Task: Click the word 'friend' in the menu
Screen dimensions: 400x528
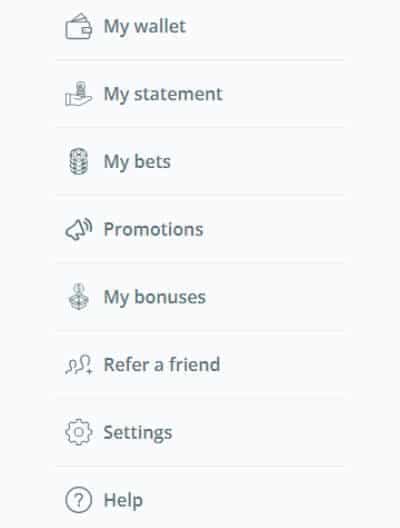Action: coord(195,365)
